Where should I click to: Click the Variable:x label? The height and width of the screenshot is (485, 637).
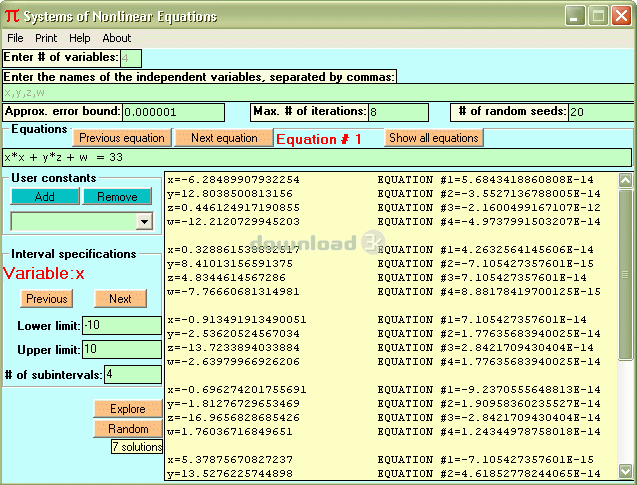(x=43, y=273)
